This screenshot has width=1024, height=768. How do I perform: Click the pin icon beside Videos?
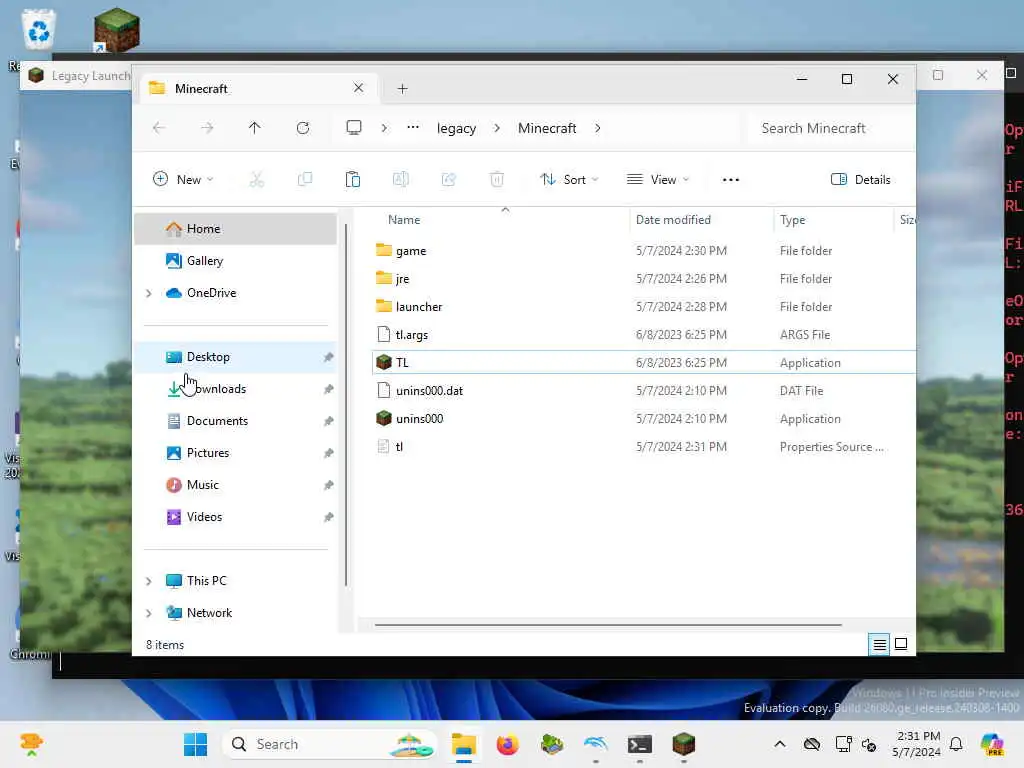coord(328,517)
